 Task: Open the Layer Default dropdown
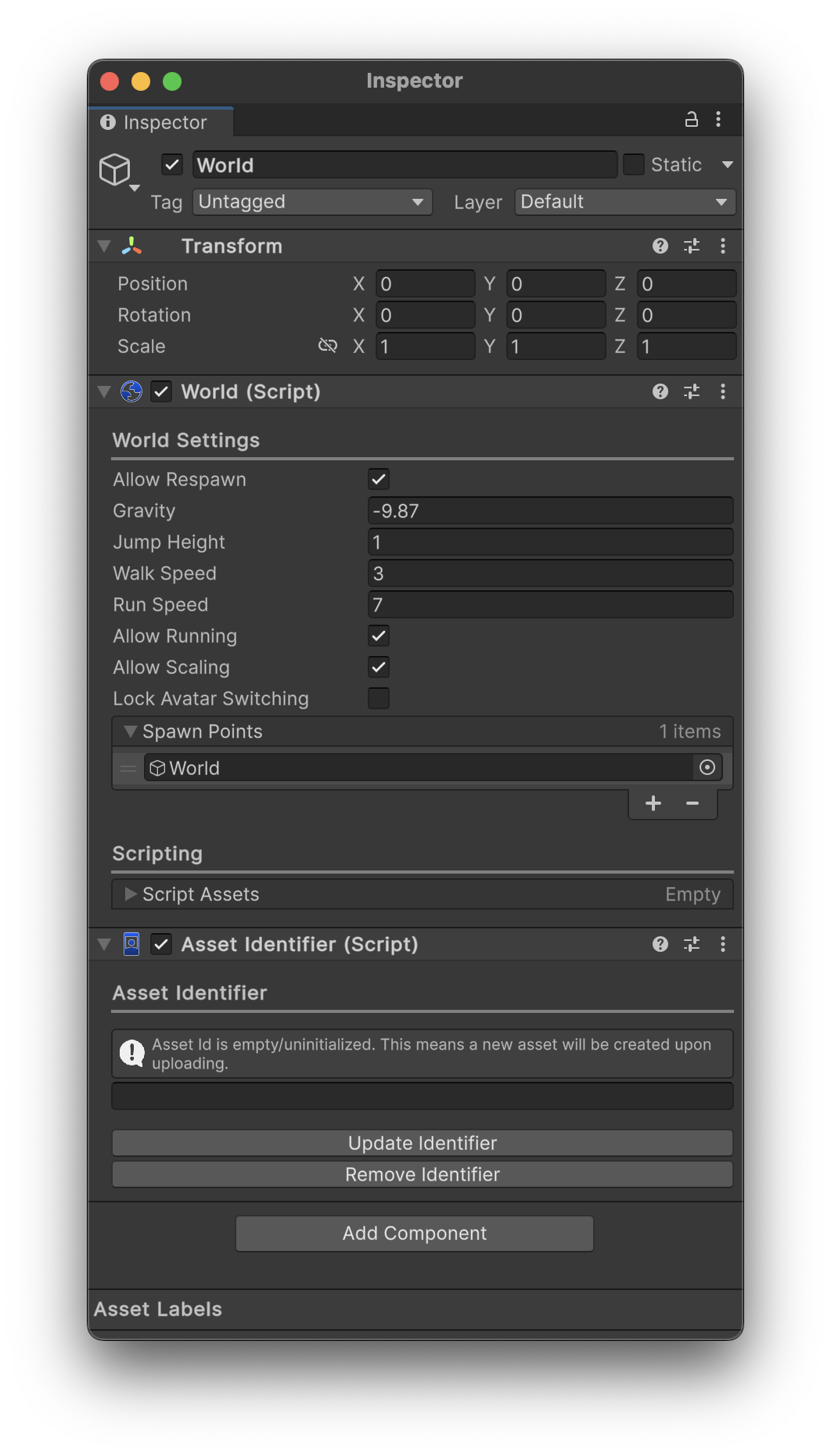624,202
